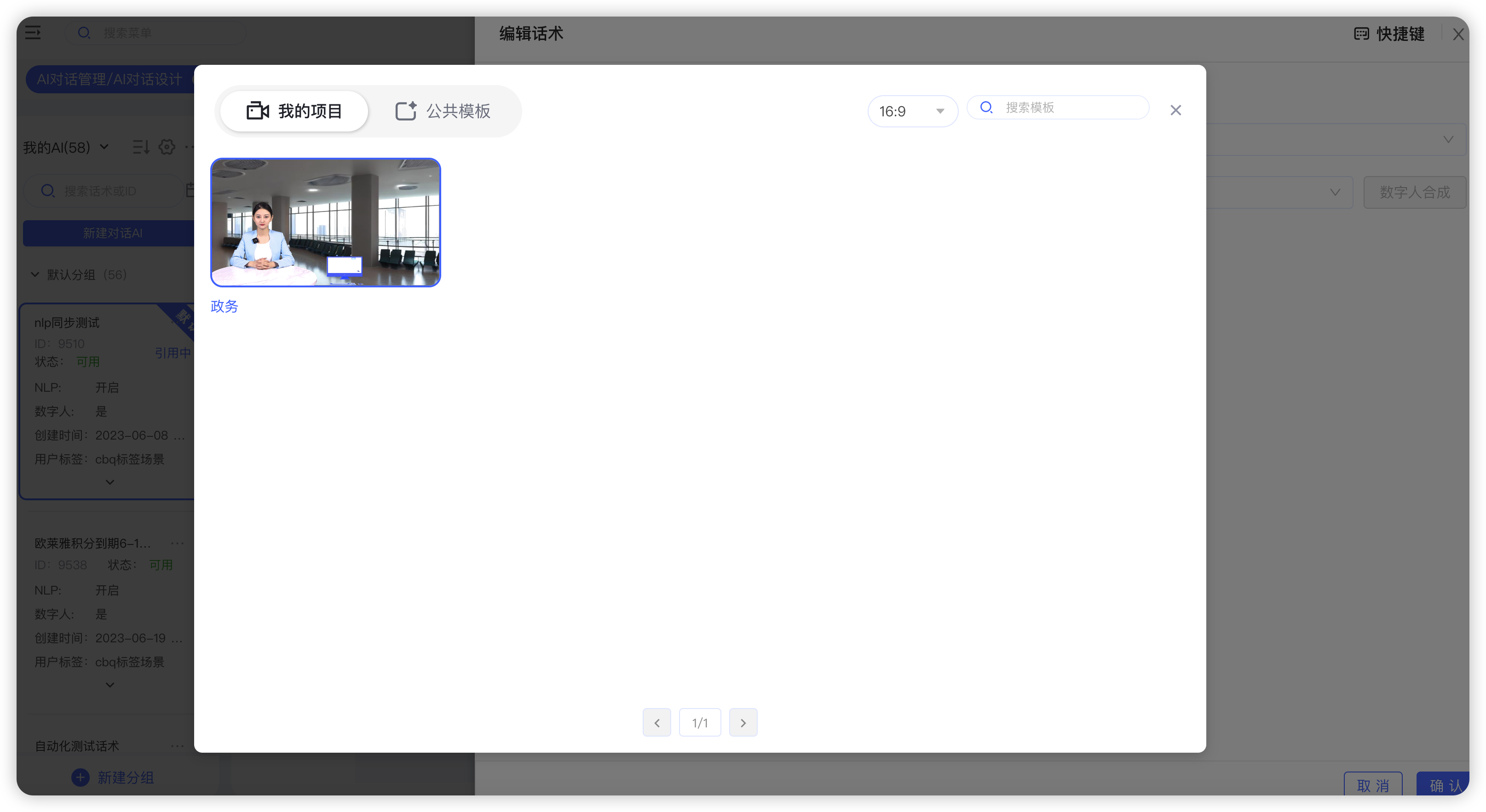Toggle the hamburger menu icon
Screen dimensions: 1486x812
point(33,32)
